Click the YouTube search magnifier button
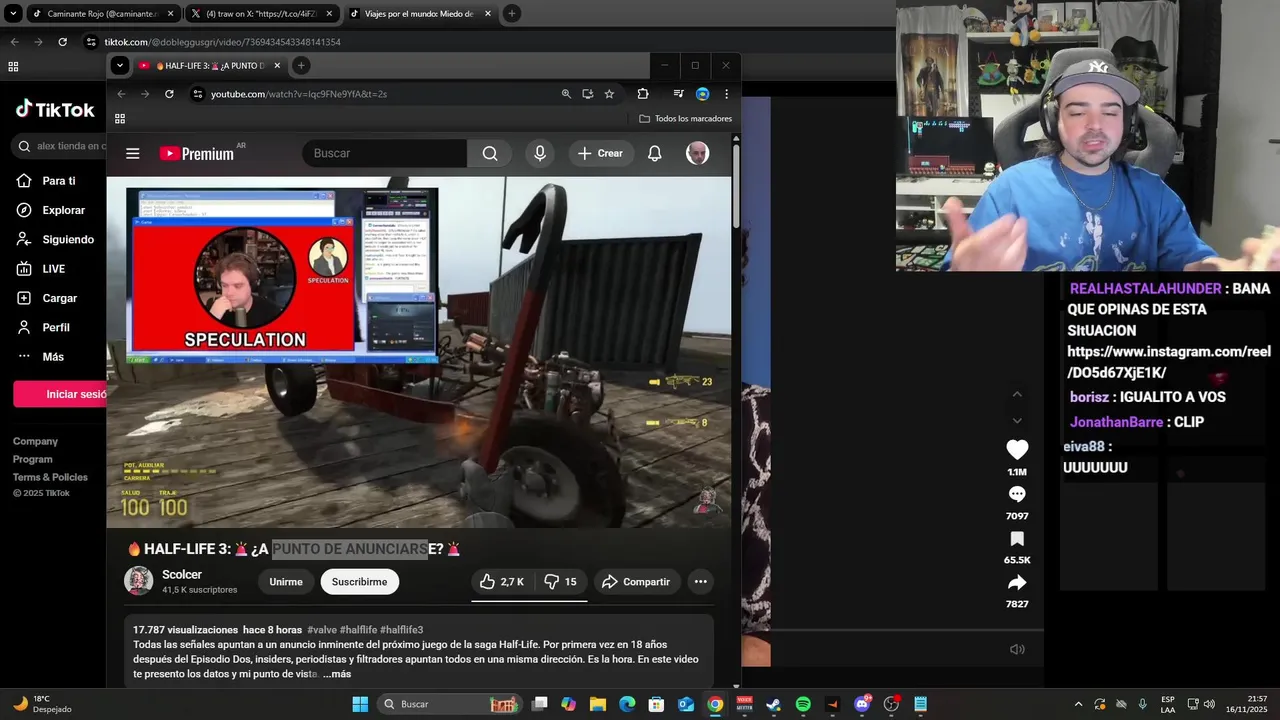This screenshot has height=720, width=1280. pyautogui.click(x=490, y=153)
